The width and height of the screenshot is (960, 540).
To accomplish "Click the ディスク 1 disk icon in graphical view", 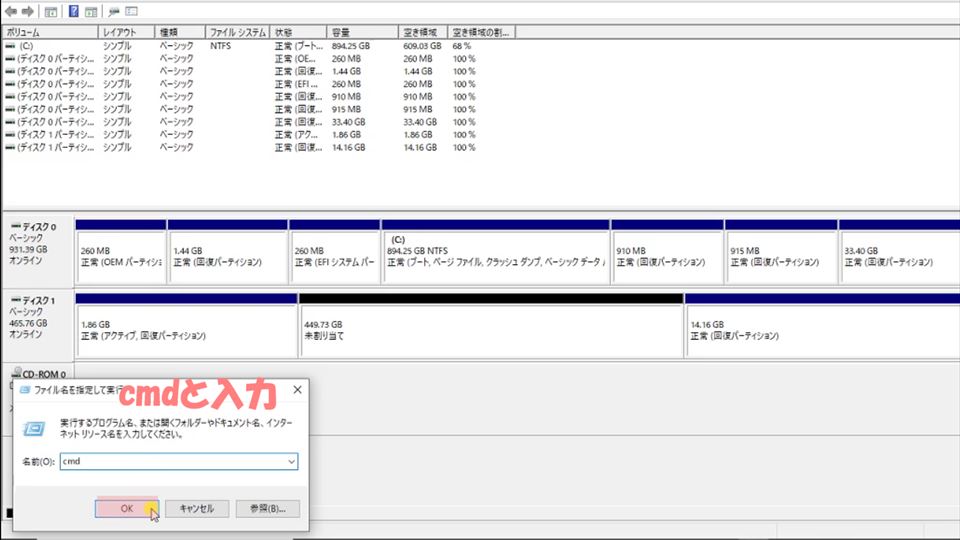I will click(x=16, y=300).
